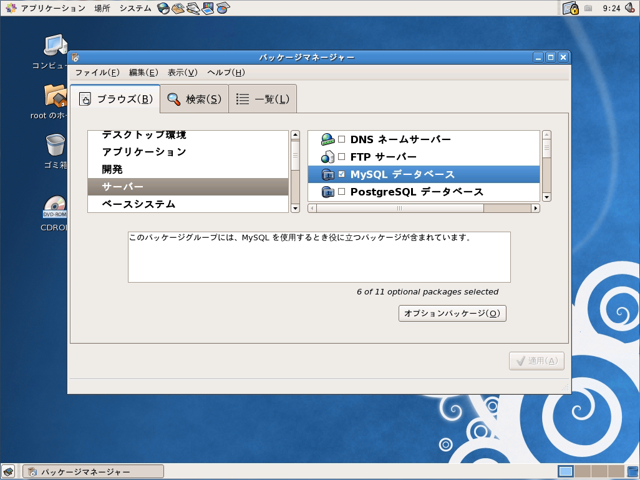Click the security lock notification icon

pyautogui.click(x=570, y=8)
